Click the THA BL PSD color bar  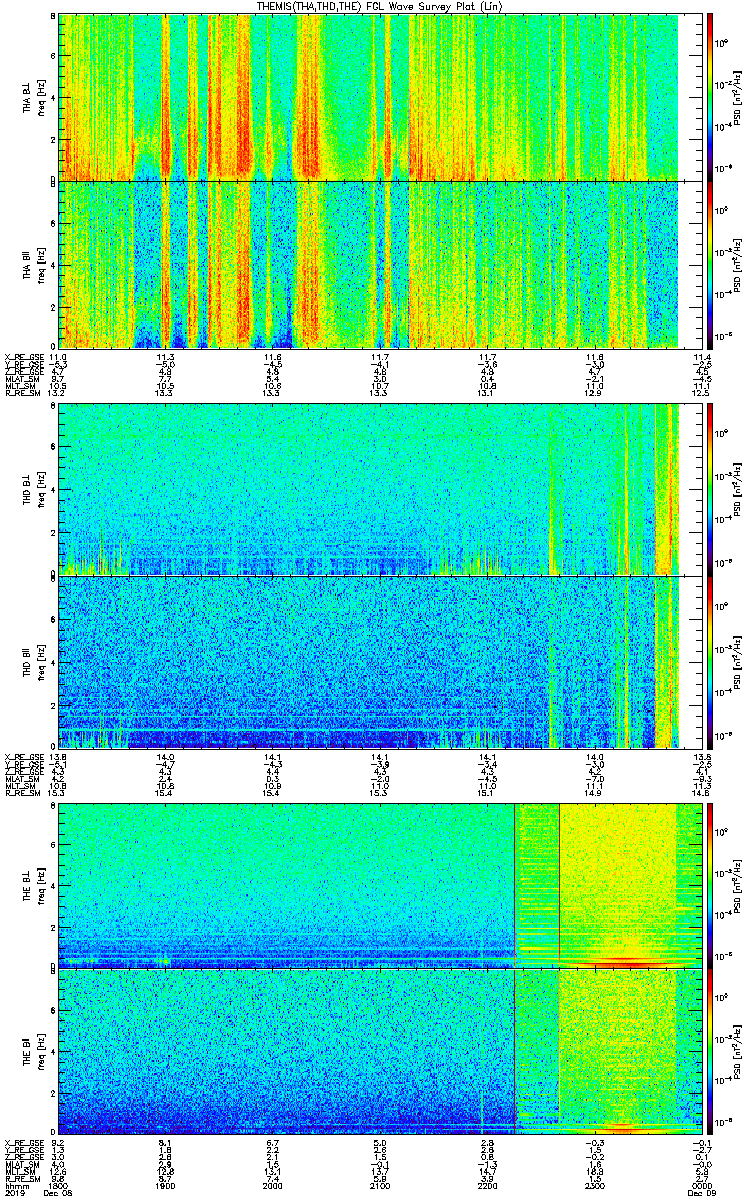click(x=710, y=97)
